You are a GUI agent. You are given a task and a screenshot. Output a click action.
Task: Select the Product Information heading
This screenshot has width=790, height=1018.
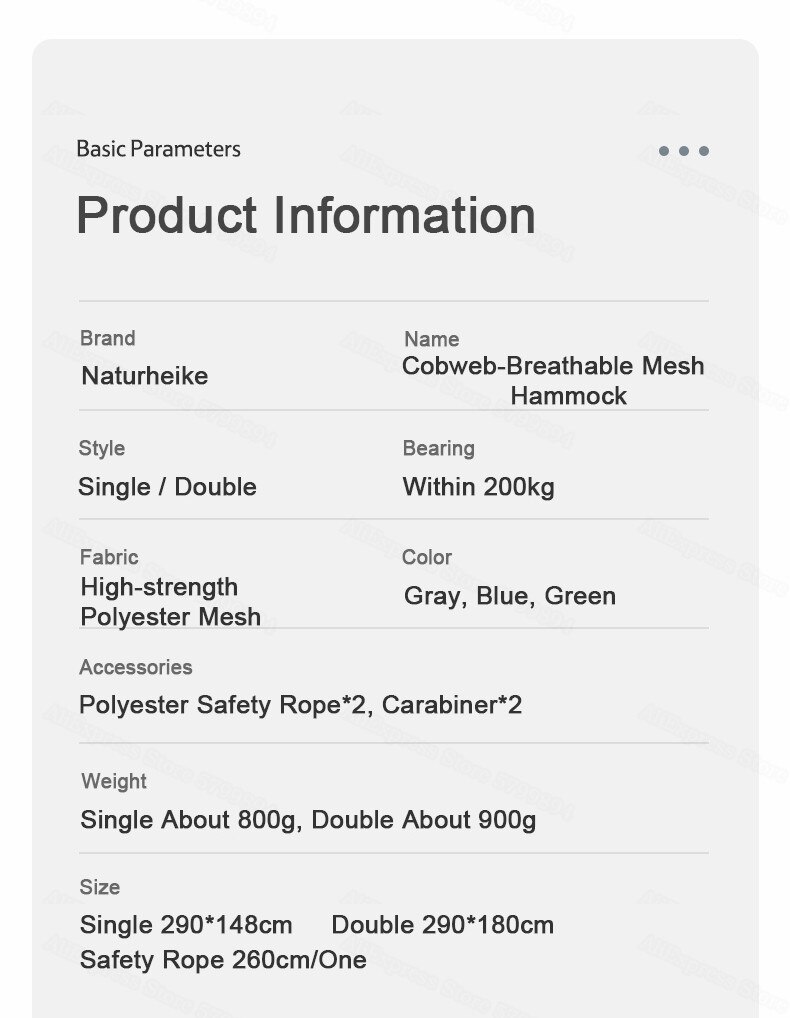306,216
